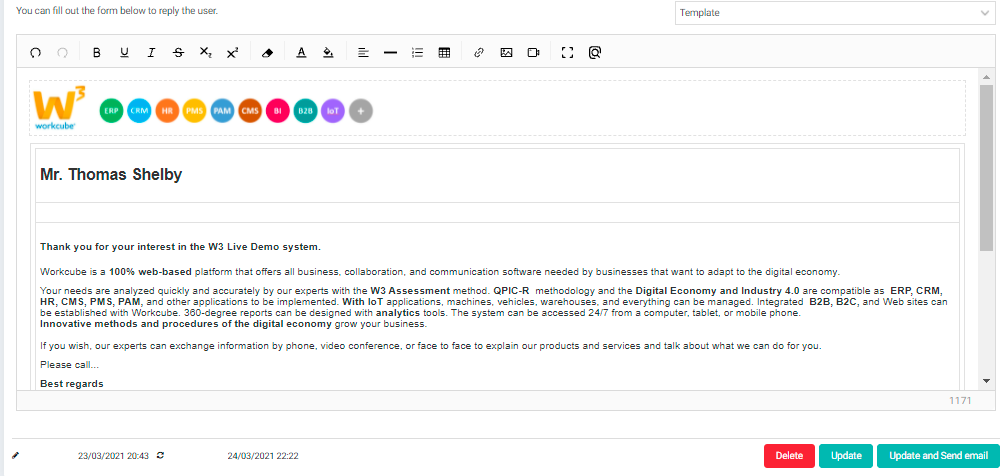Click the eraser Remove Format icon

coord(268,53)
